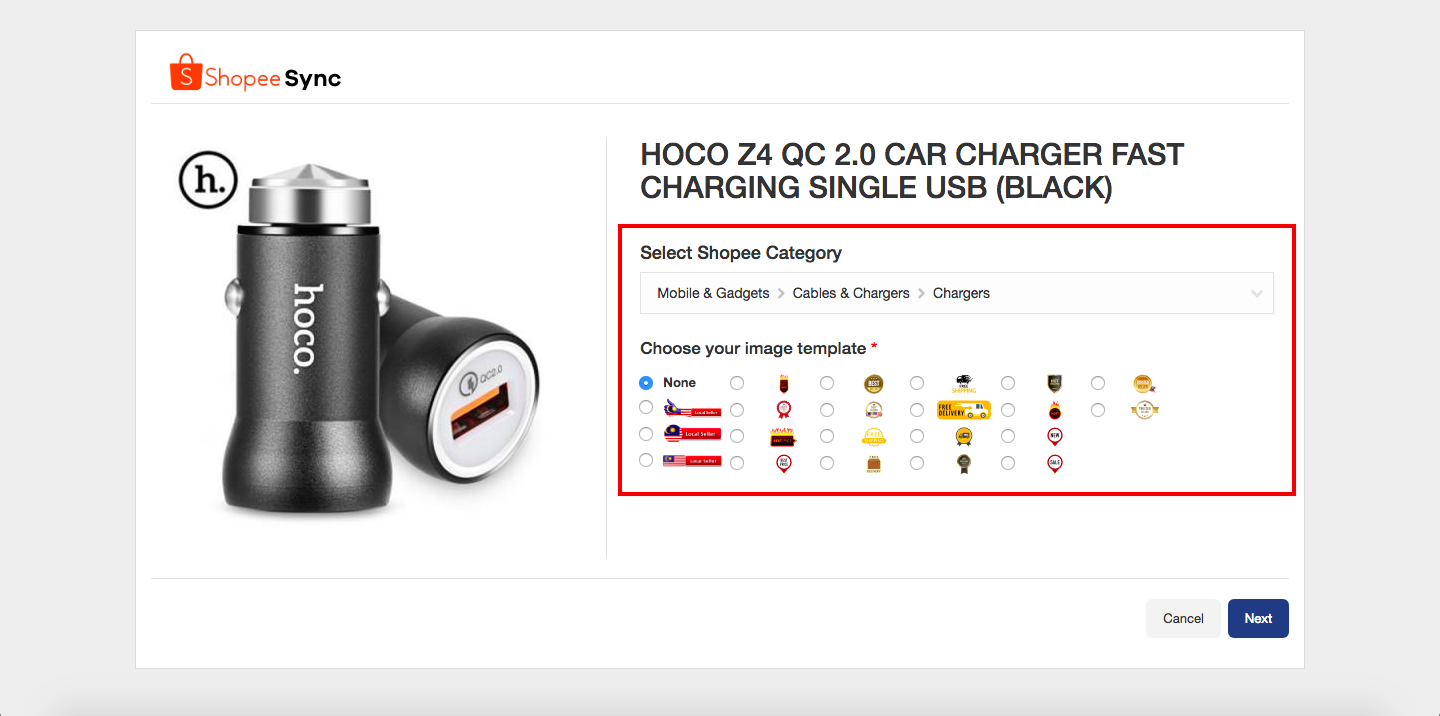The image size is (1440, 716).
Task: Click the red SALE pin template icon
Action: pyautogui.click(x=1054, y=464)
